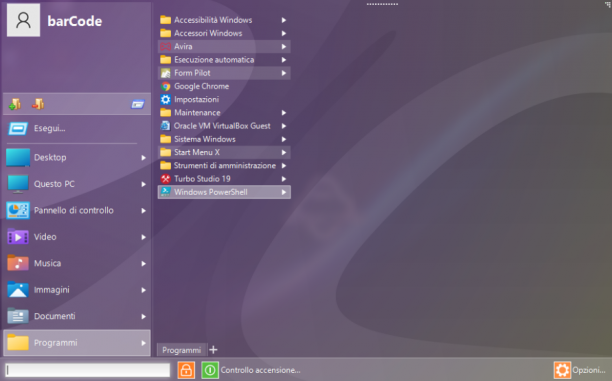Viewport: 612px width, 381px height.
Task: Open Strumenti di amministrazione menu entry
Action: click(224, 166)
